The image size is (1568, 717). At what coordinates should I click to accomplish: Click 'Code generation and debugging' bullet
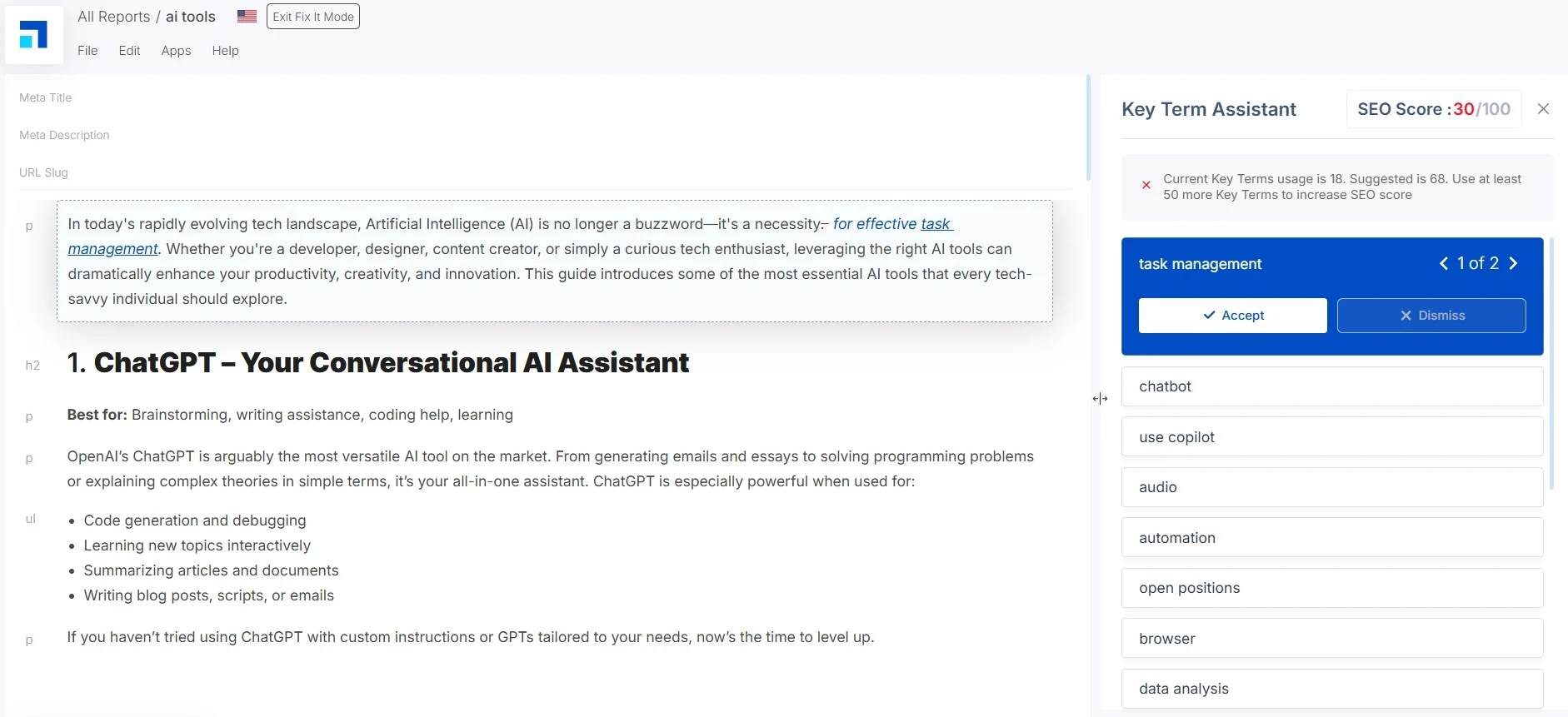[195, 520]
